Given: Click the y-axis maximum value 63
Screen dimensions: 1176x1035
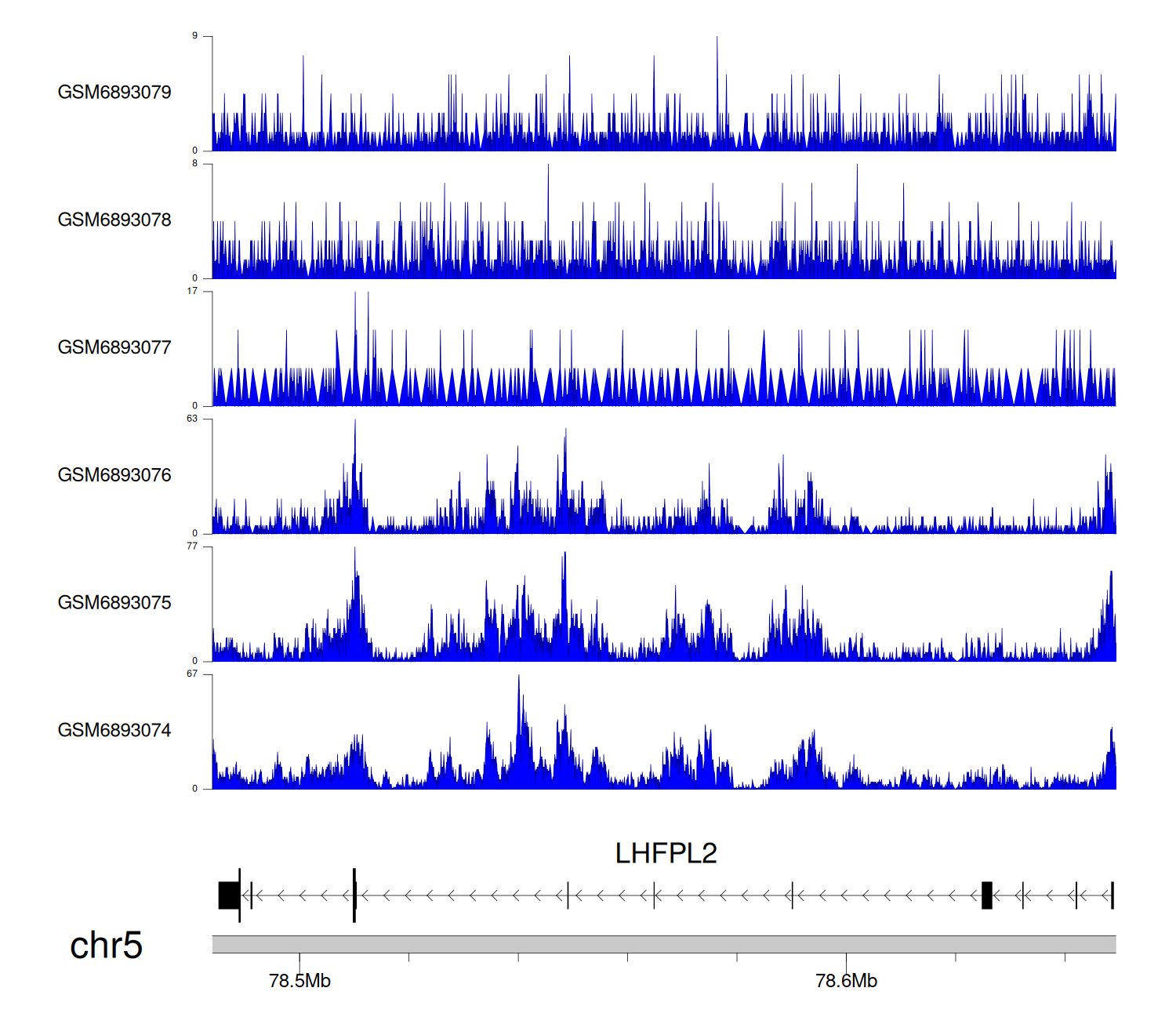Looking at the screenshot, I should [192, 419].
